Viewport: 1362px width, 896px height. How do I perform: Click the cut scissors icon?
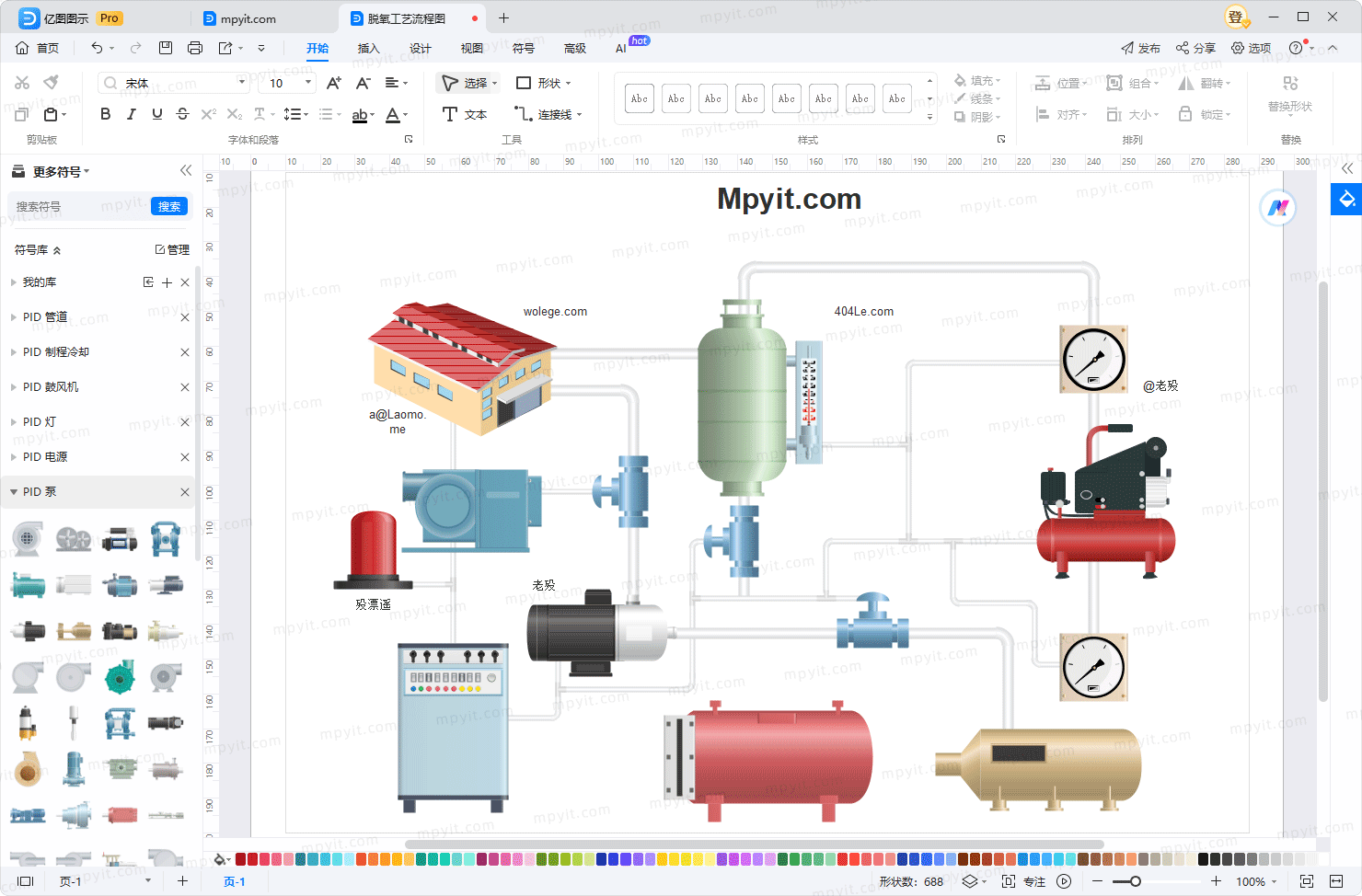[22, 83]
